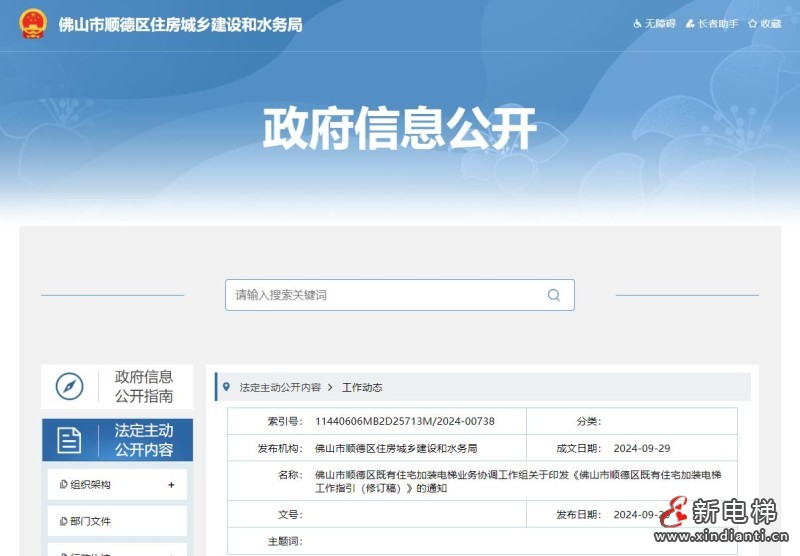Click the compass guide icon
The width and height of the screenshot is (800, 556).
pyautogui.click(x=69, y=386)
